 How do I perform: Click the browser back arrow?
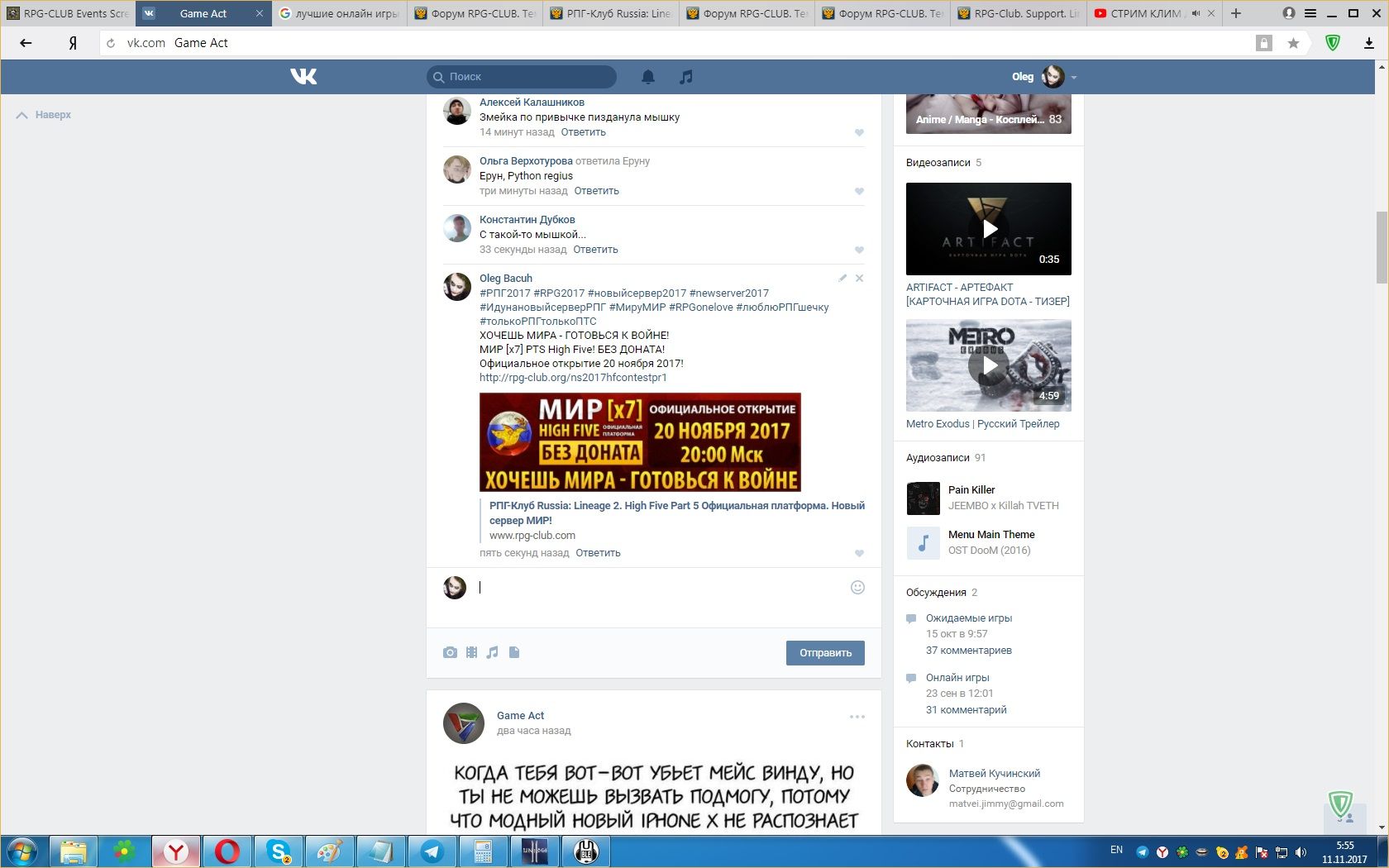point(26,43)
